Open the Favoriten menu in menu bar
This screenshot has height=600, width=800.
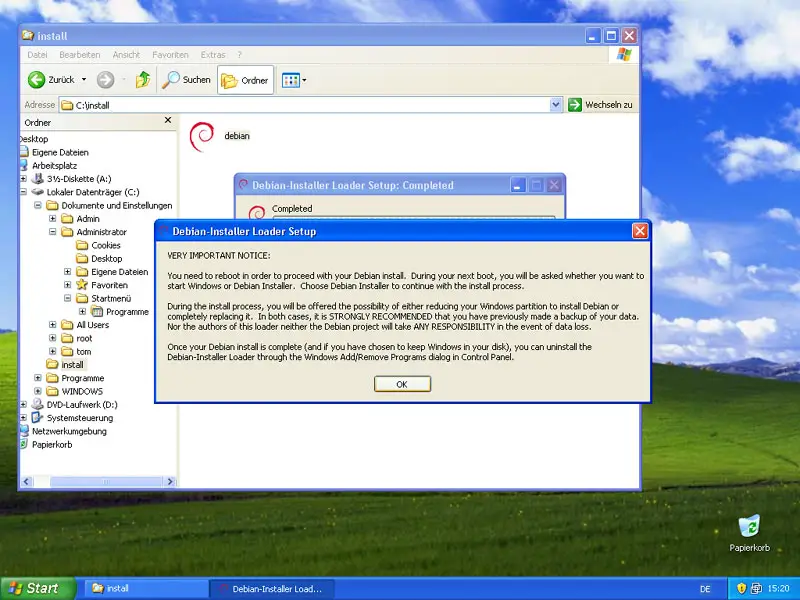click(170, 55)
